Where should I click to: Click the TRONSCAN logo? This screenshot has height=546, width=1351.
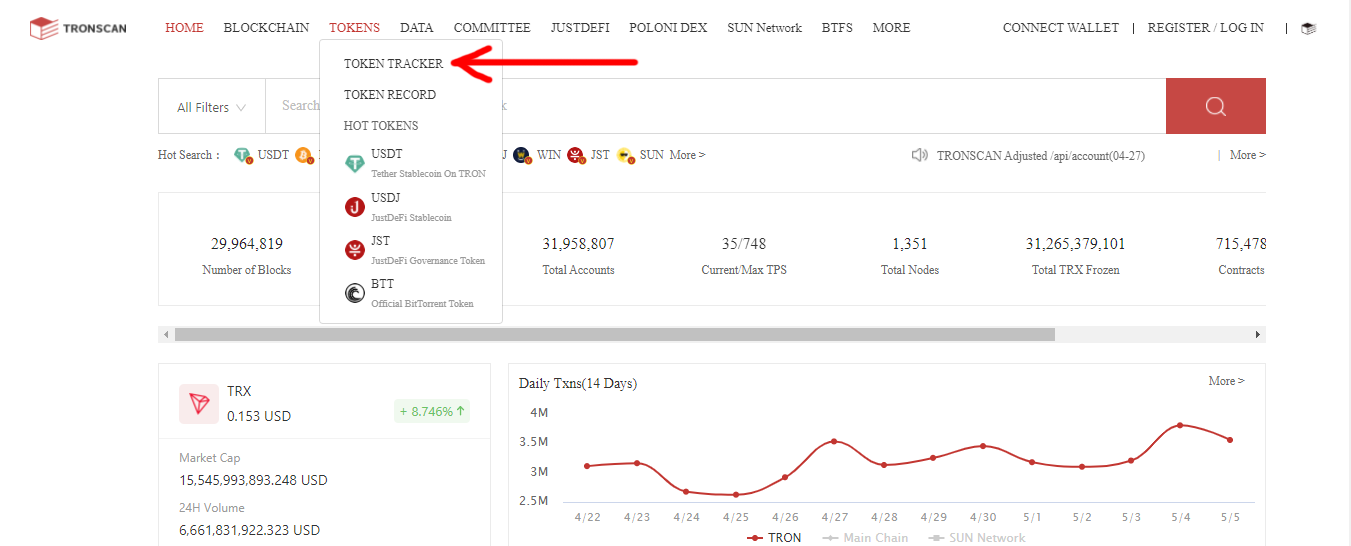tap(78, 28)
